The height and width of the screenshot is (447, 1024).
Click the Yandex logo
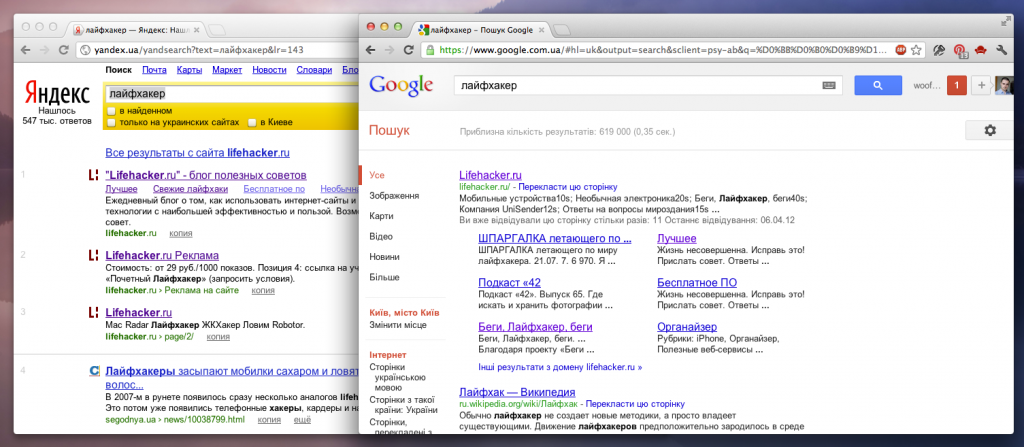click(x=57, y=94)
